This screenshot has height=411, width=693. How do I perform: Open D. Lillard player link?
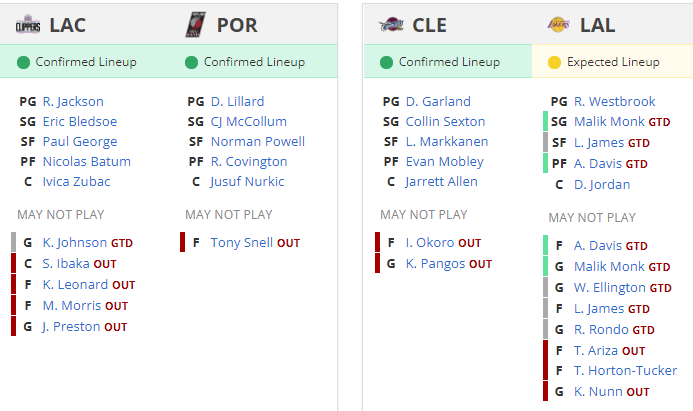click(237, 101)
